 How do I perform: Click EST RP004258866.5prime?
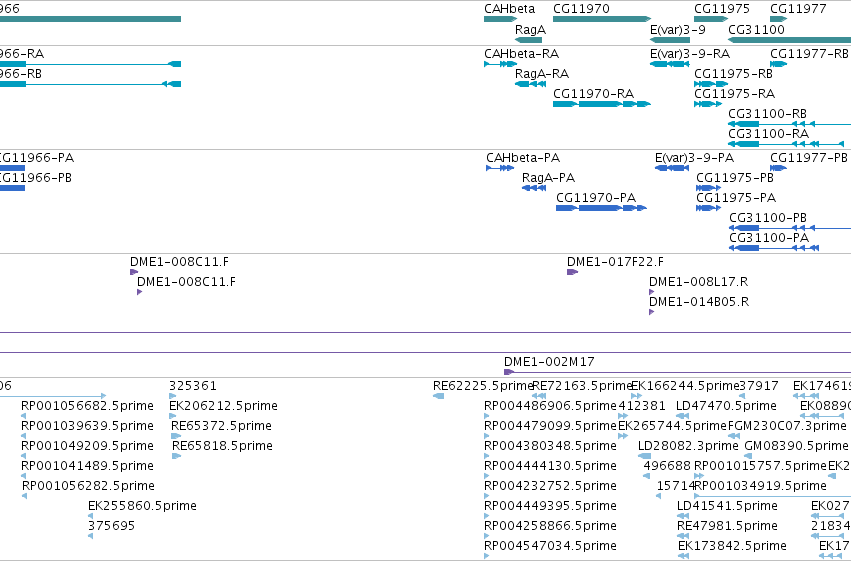pos(487,536)
